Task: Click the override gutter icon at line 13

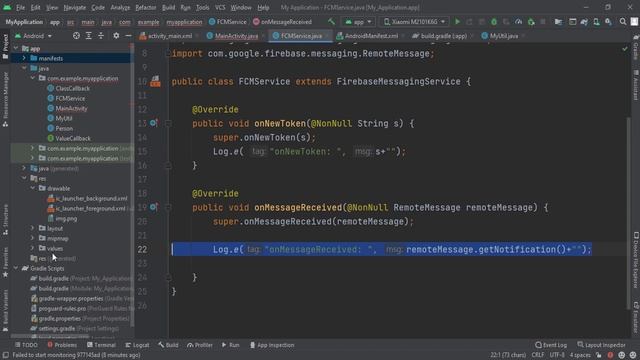Action: click(153, 123)
